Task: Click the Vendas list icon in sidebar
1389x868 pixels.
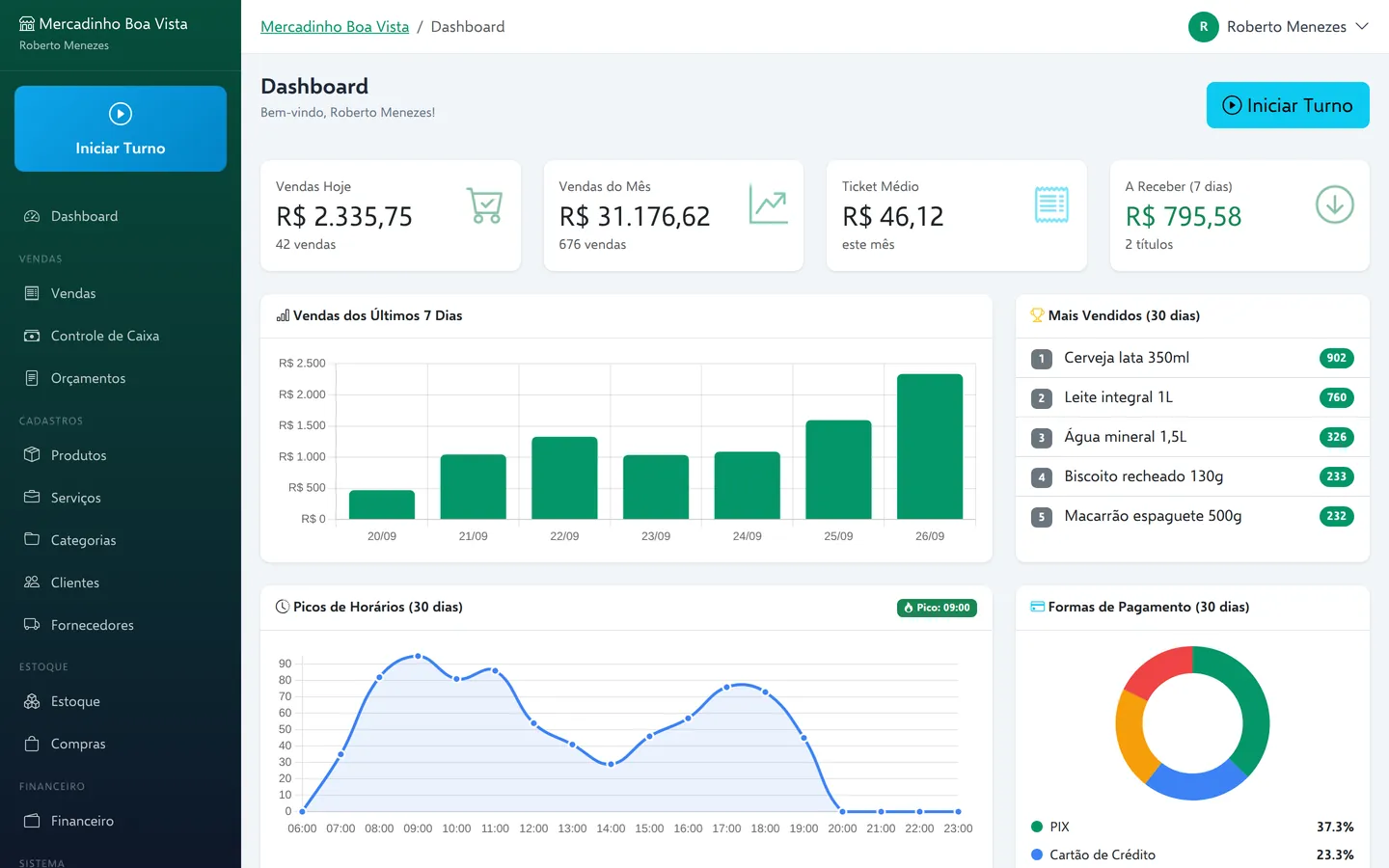Action: coord(32,293)
